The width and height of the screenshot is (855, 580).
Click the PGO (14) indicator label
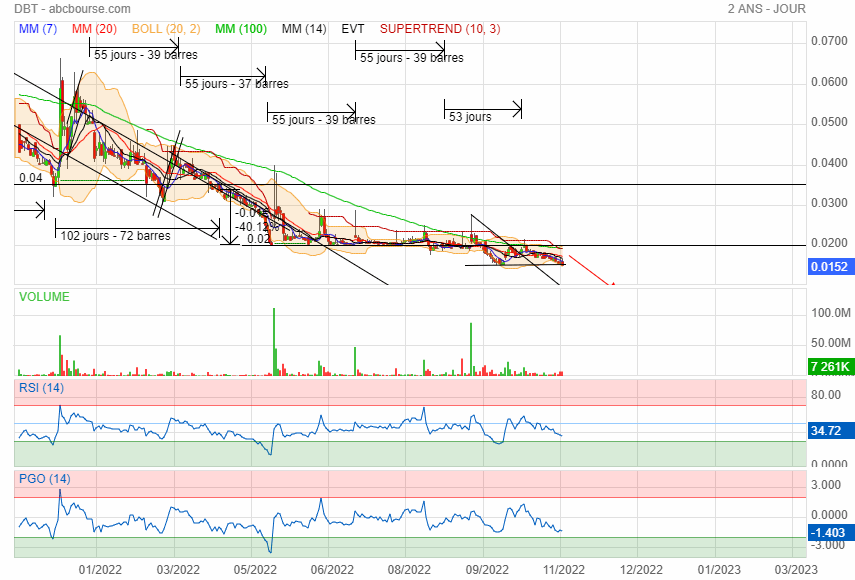(x=45, y=479)
